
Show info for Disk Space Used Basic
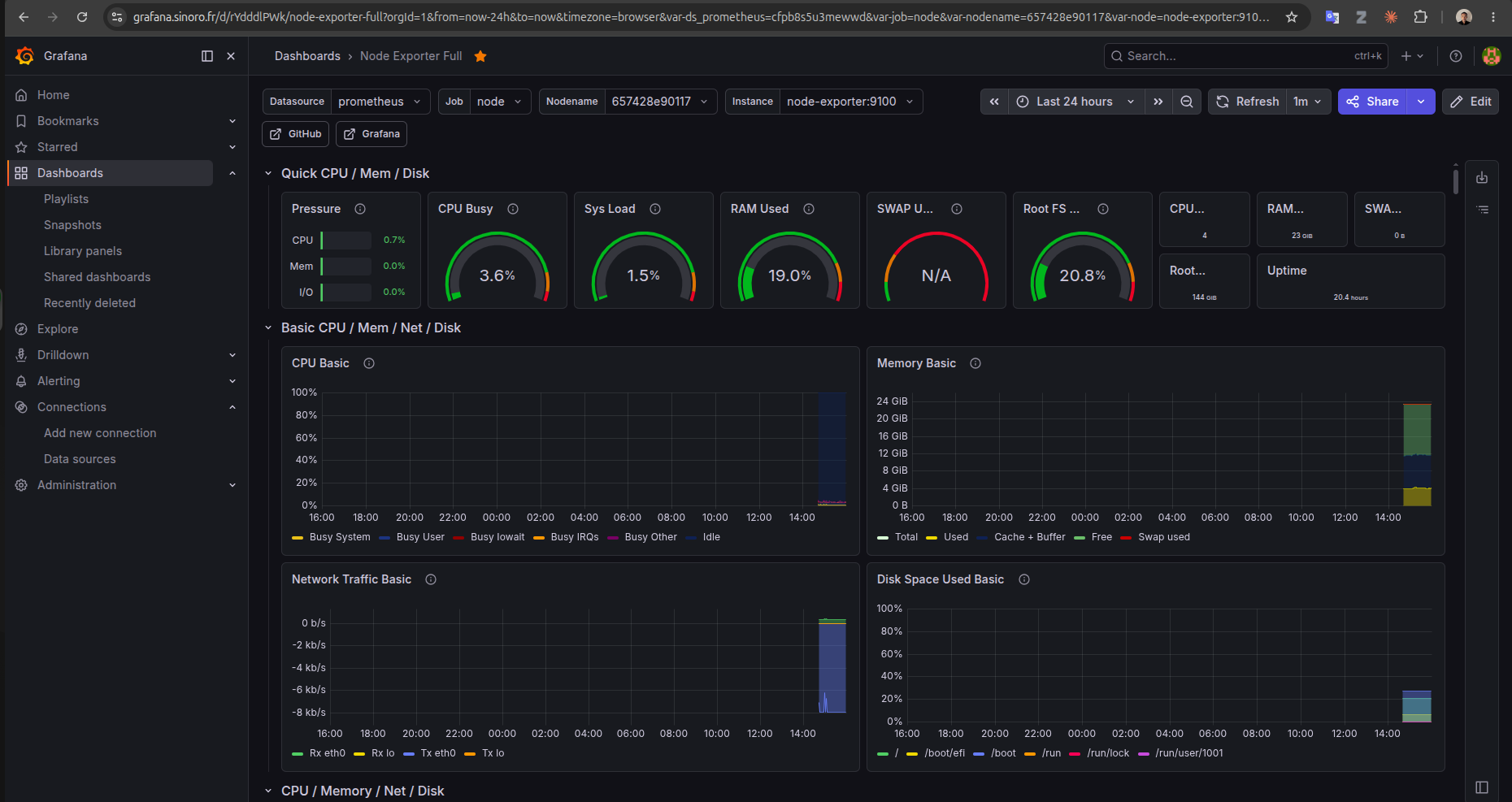click(1024, 579)
